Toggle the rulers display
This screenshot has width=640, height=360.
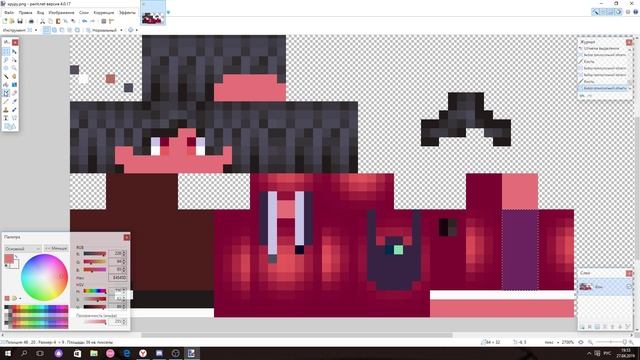tap(111, 21)
